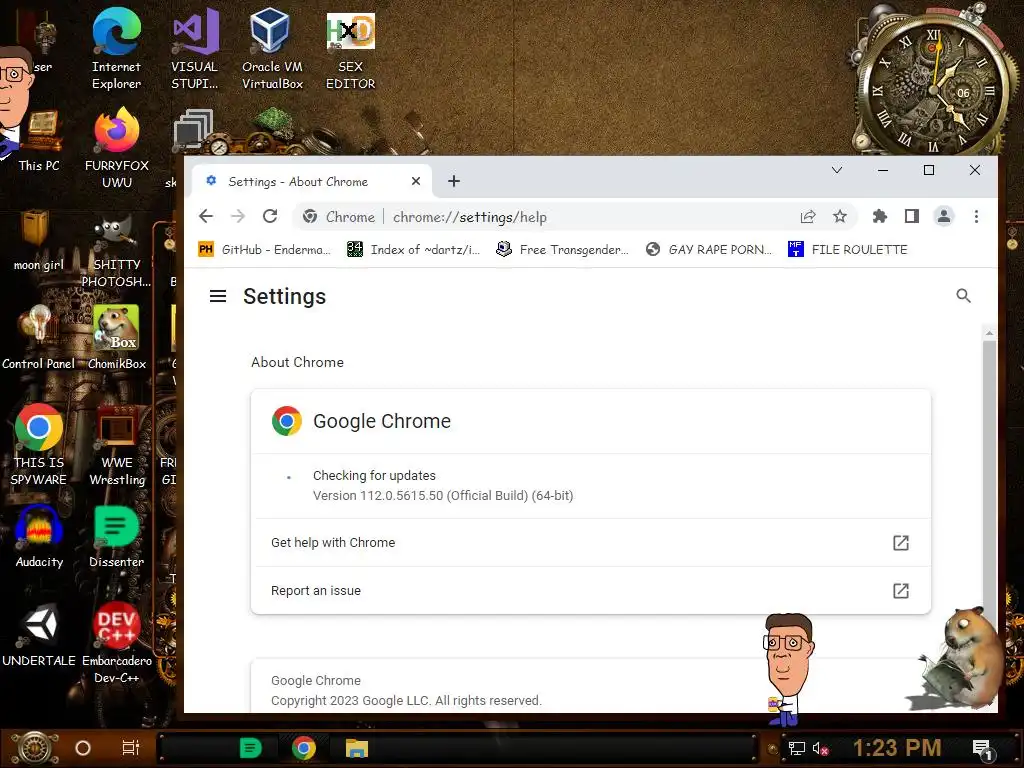Click the Chrome forward arrow
1024x768 pixels.
tap(238, 217)
